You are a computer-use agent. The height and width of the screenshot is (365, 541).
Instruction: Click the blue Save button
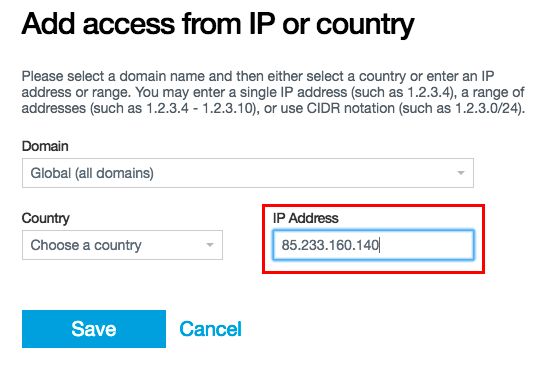[94, 329]
